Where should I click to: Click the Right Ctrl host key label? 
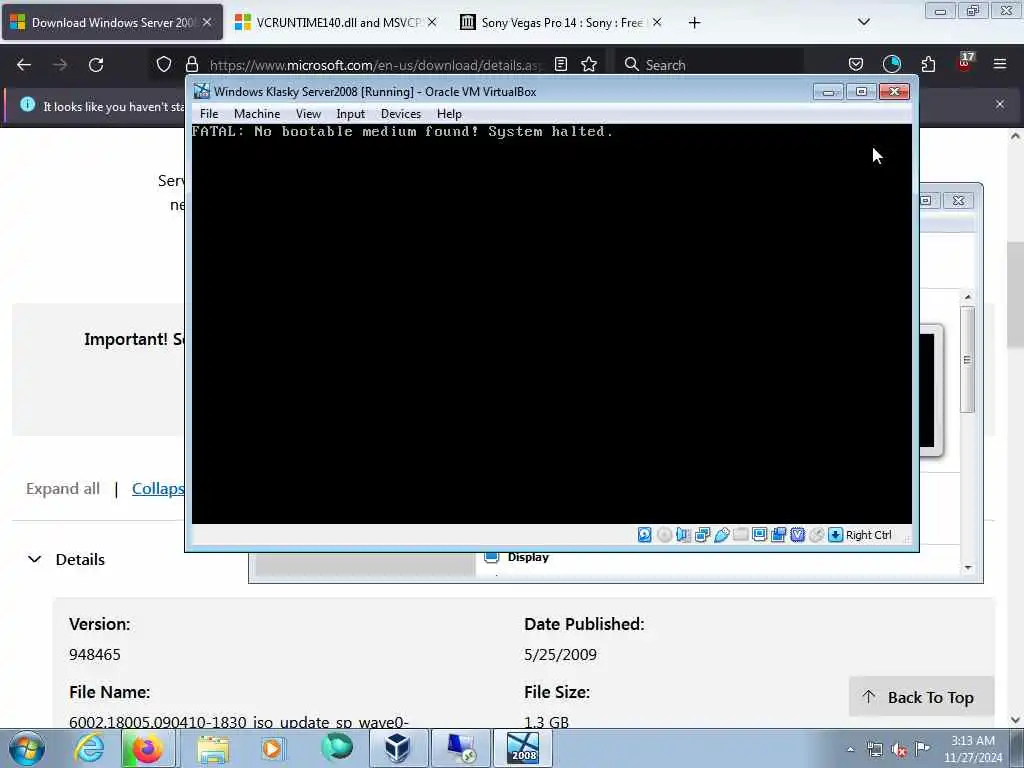click(869, 535)
